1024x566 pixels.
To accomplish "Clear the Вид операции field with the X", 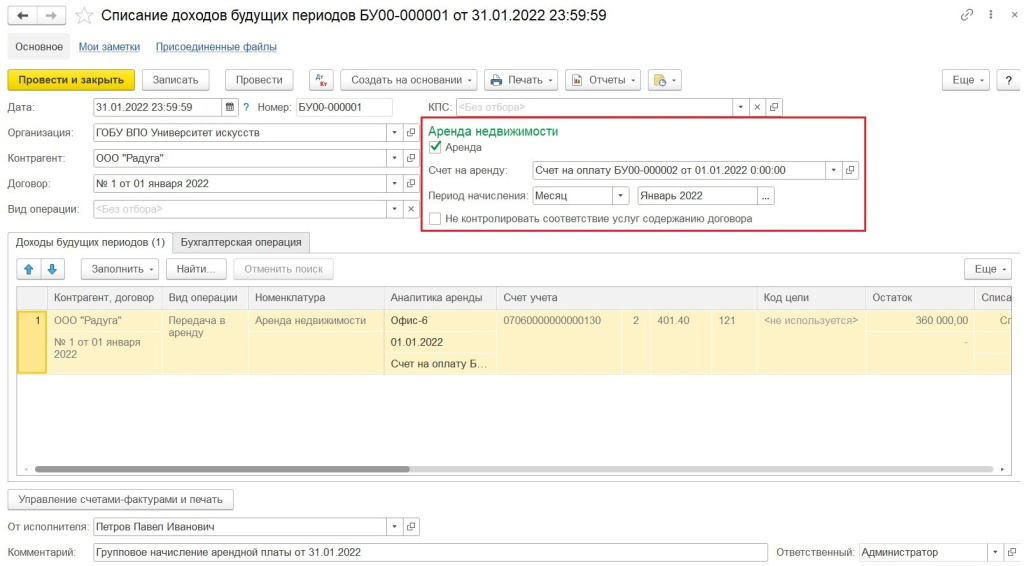I will click(410, 209).
